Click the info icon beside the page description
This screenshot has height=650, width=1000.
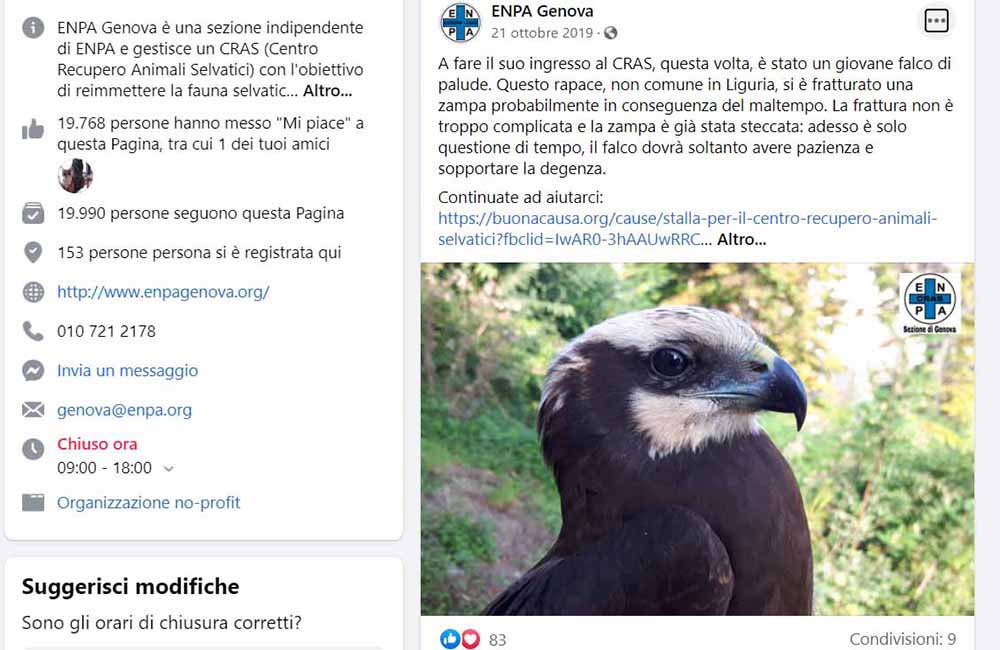click(33, 27)
